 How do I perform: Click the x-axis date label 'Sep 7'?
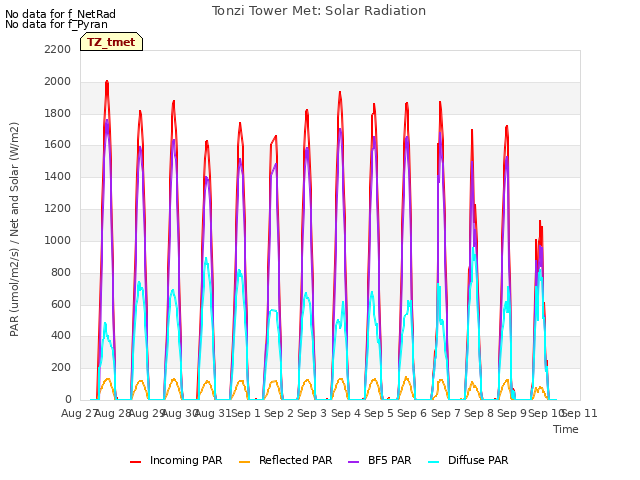(x=446, y=413)
